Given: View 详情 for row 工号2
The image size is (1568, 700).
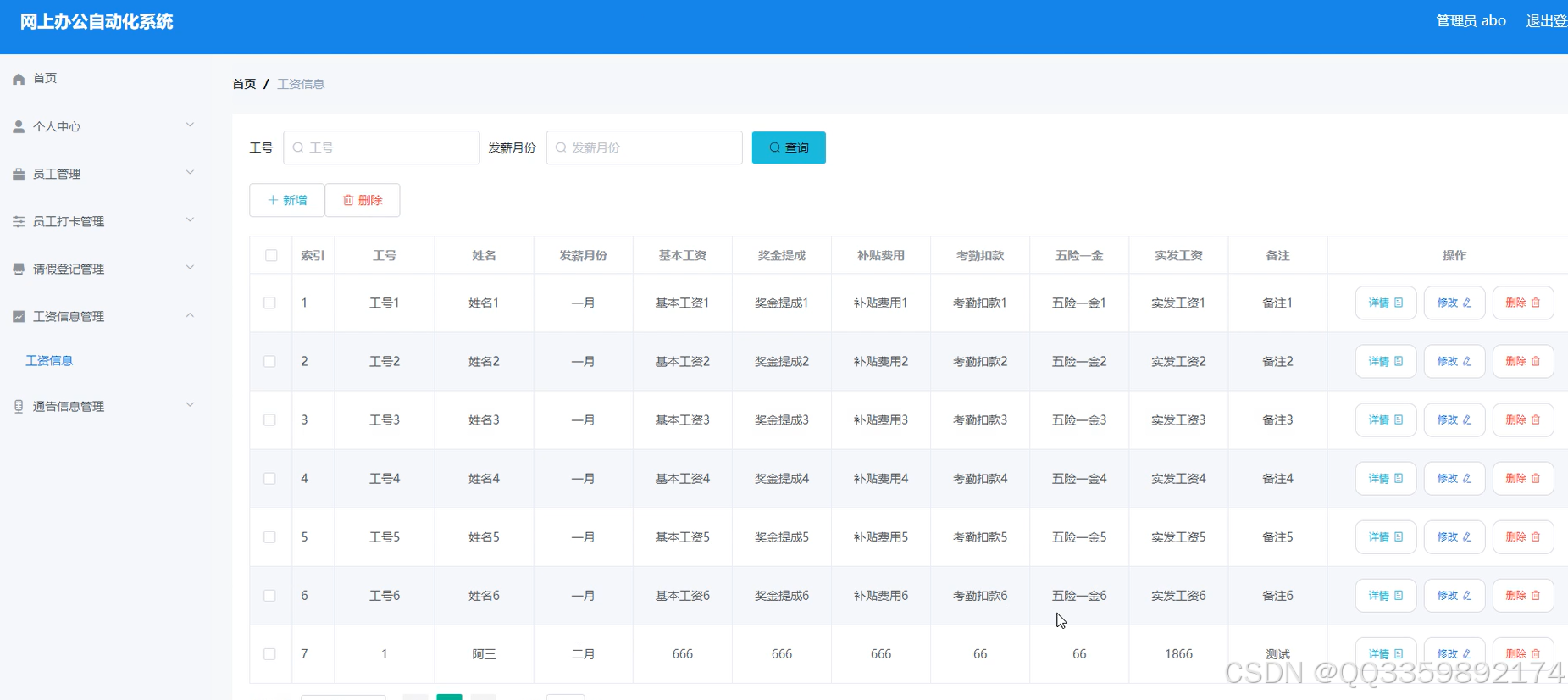Looking at the screenshot, I should click(x=1386, y=361).
